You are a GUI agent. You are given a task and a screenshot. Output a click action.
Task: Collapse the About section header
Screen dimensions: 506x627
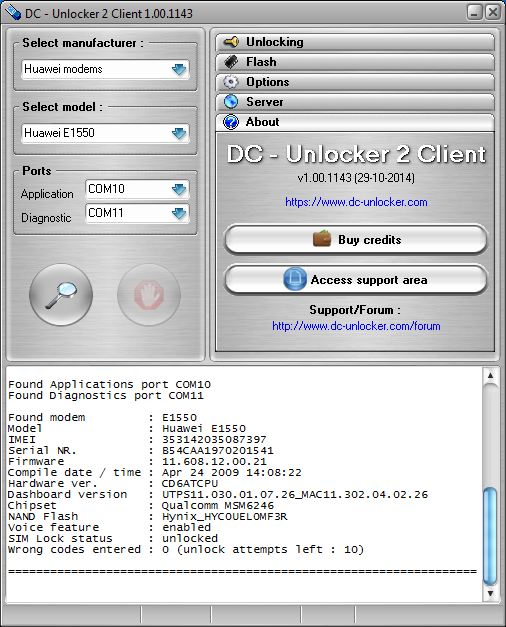click(x=355, y=122)
